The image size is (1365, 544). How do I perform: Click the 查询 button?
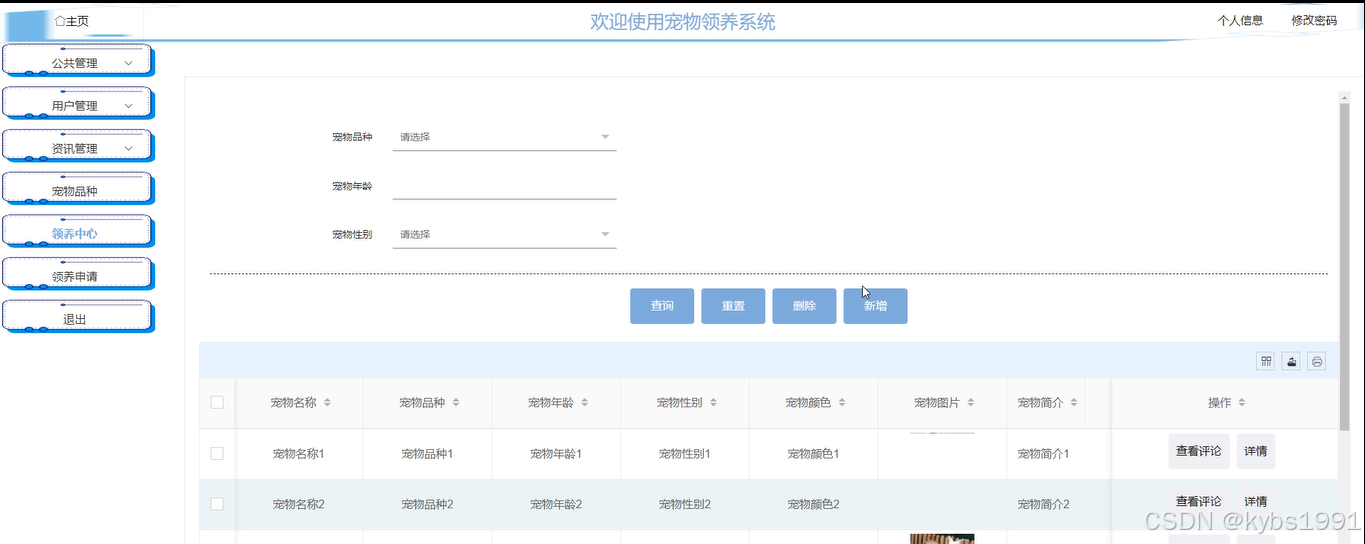tap(662, 306)
